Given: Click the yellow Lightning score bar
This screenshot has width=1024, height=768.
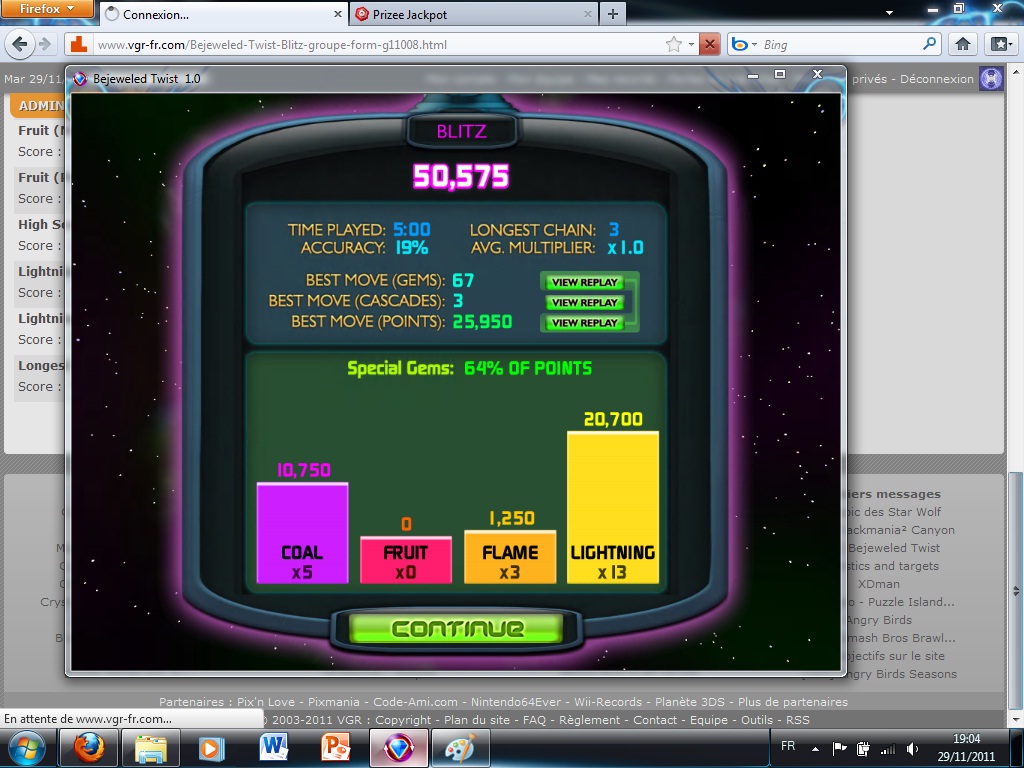Looking at the screenshot, I should (612, 507).
